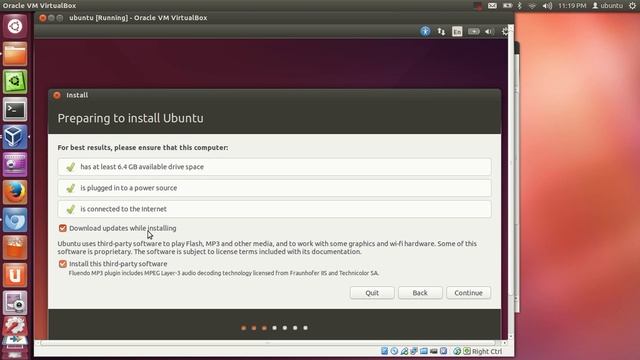
Task: Click the guest battery indicator
Action: [x=473, y=31]
